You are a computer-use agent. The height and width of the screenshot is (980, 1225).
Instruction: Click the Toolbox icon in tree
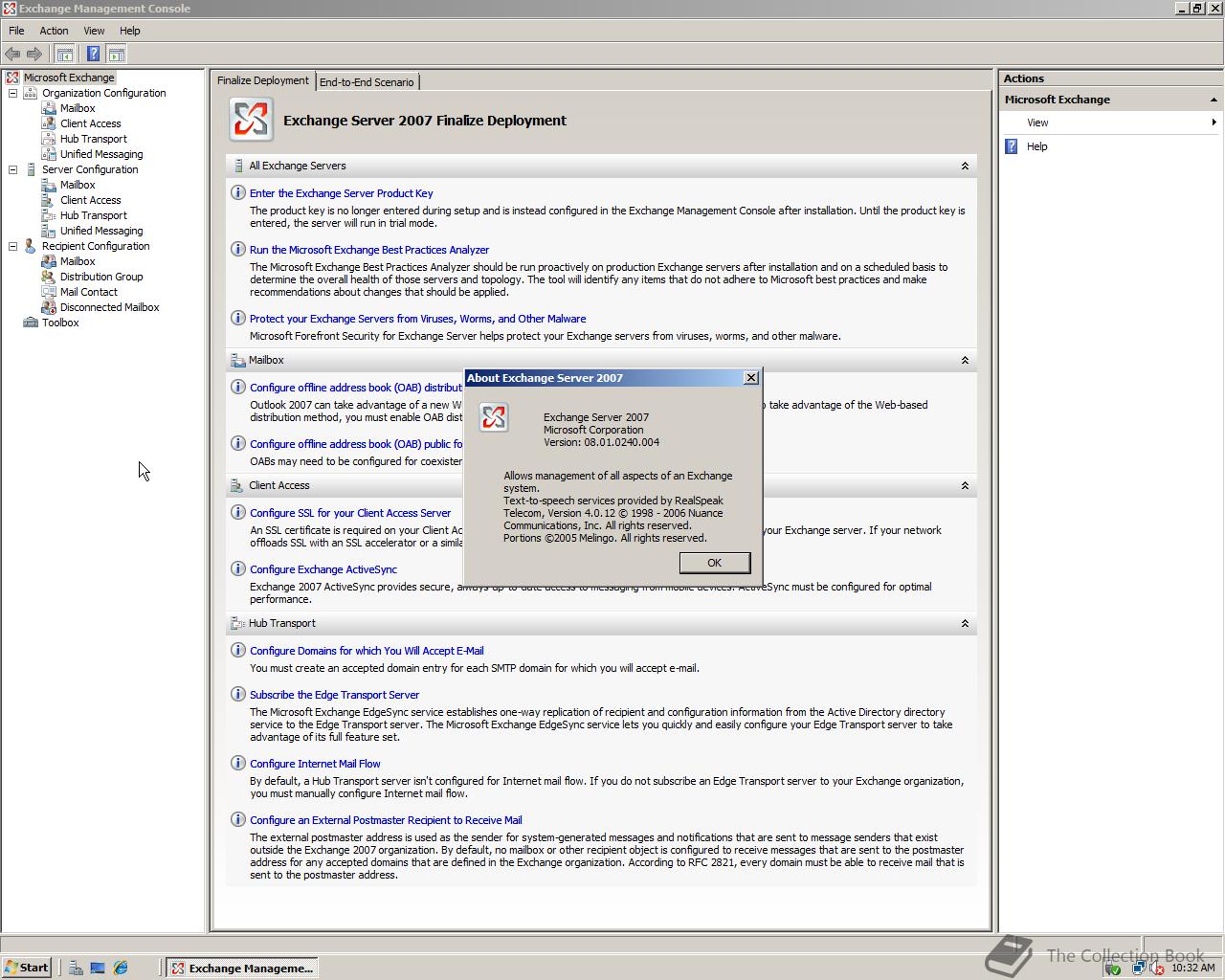point(31,323)
